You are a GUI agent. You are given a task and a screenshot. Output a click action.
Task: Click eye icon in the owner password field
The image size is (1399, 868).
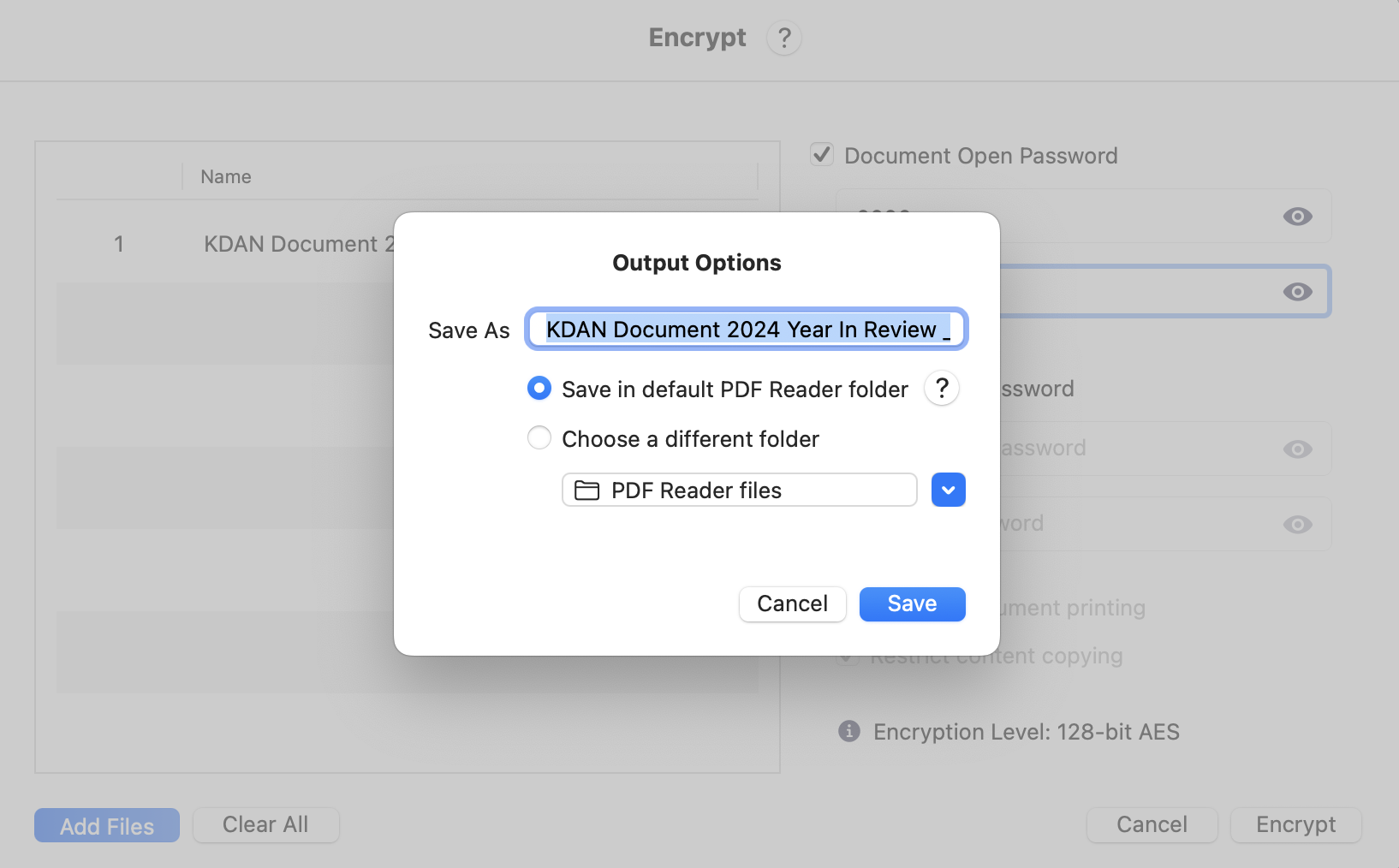point(1297,449)
